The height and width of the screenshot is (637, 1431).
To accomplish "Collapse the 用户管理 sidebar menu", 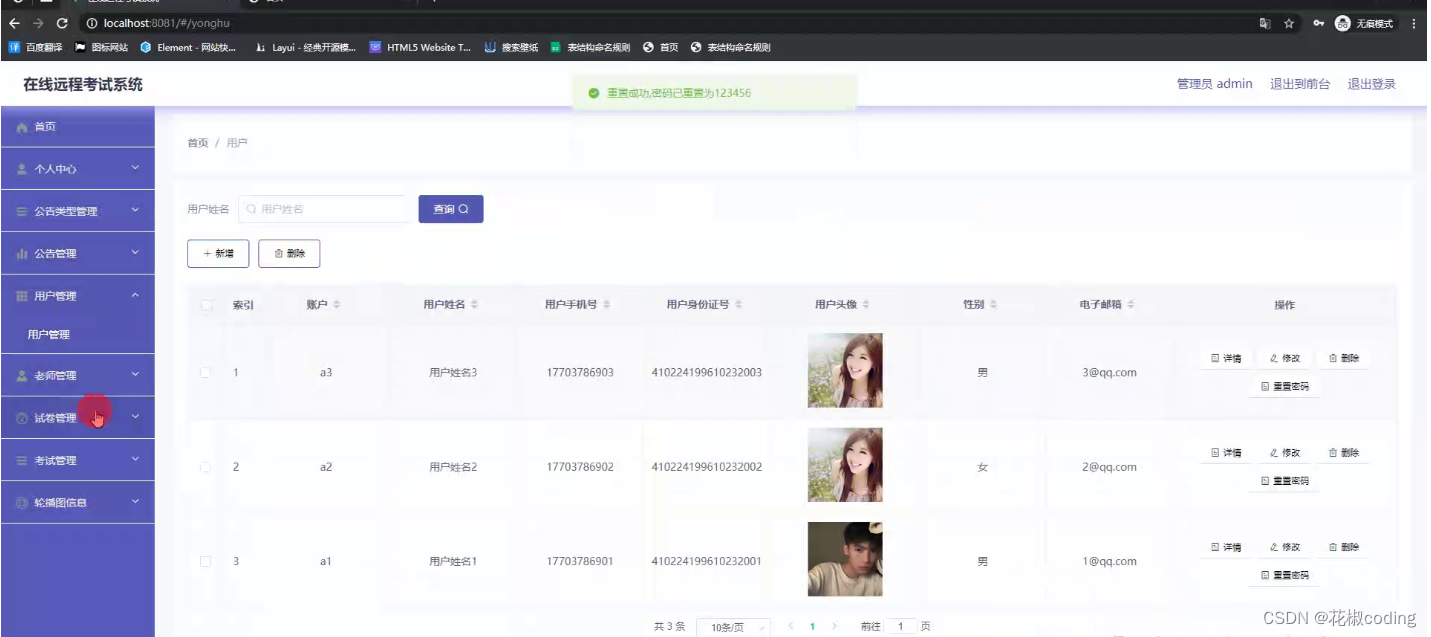I will tap(77, 296).
